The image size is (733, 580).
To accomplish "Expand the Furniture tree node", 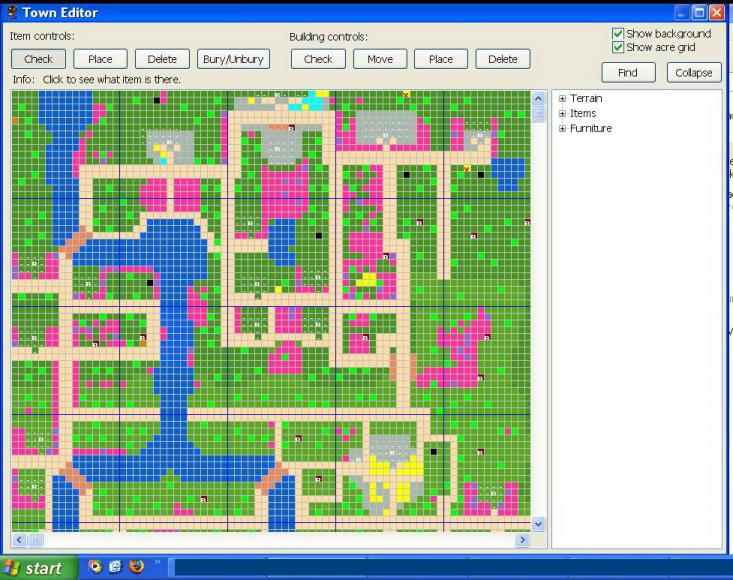I will pyautogui.click(x=562, y=129).
